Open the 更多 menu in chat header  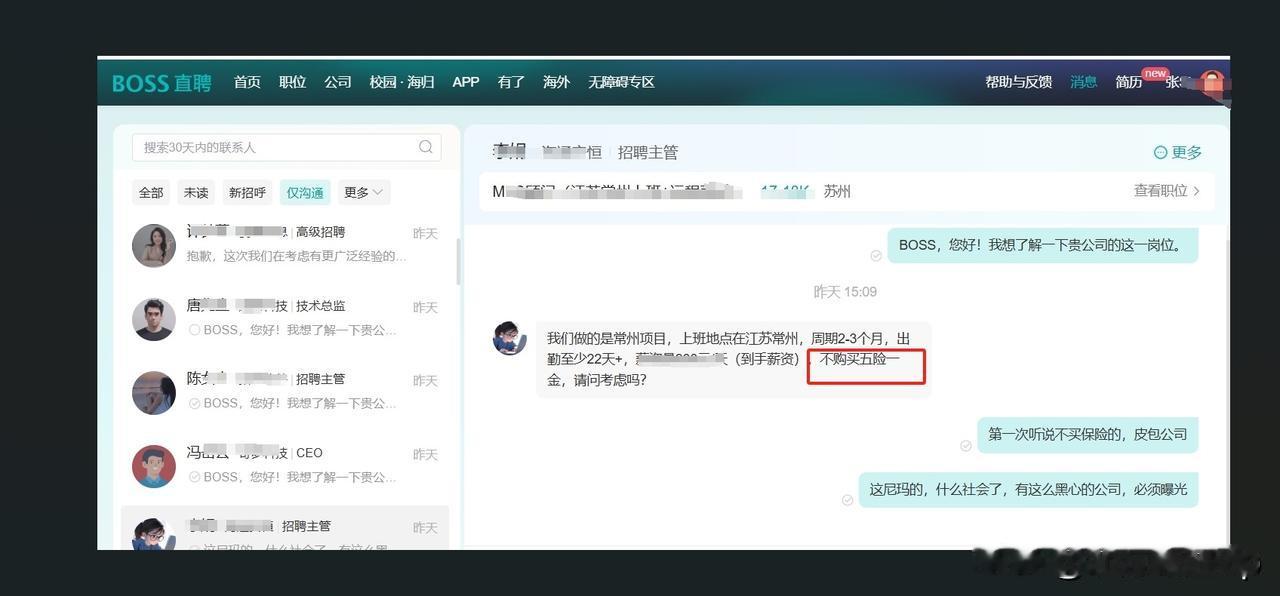click(1178, 153)
